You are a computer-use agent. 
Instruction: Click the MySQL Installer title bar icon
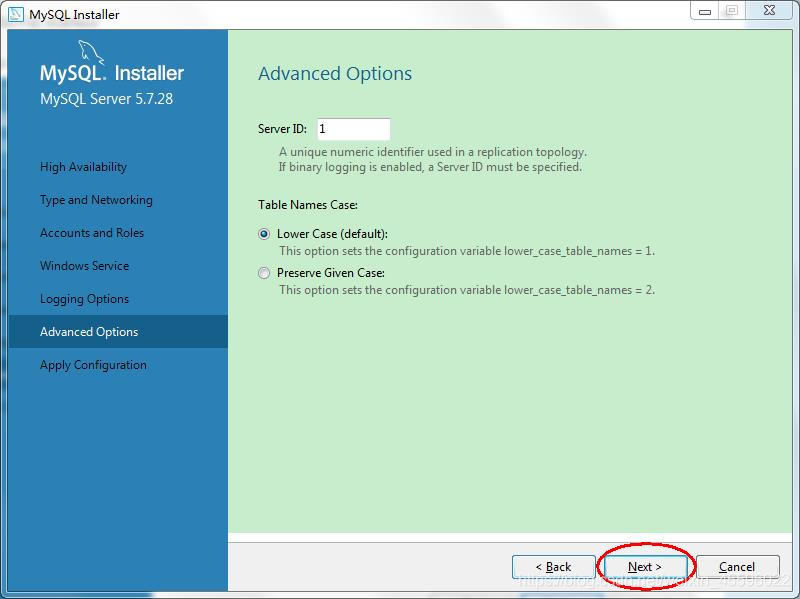tap(16, 14)
